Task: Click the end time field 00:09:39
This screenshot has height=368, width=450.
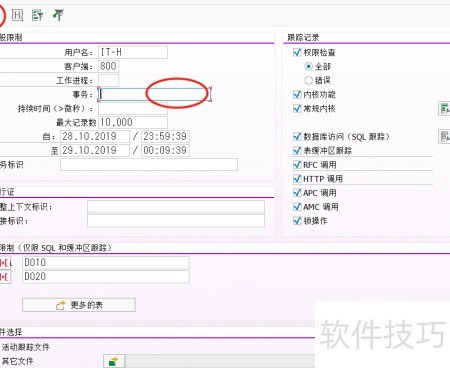Action: click(x=165, y=150)
